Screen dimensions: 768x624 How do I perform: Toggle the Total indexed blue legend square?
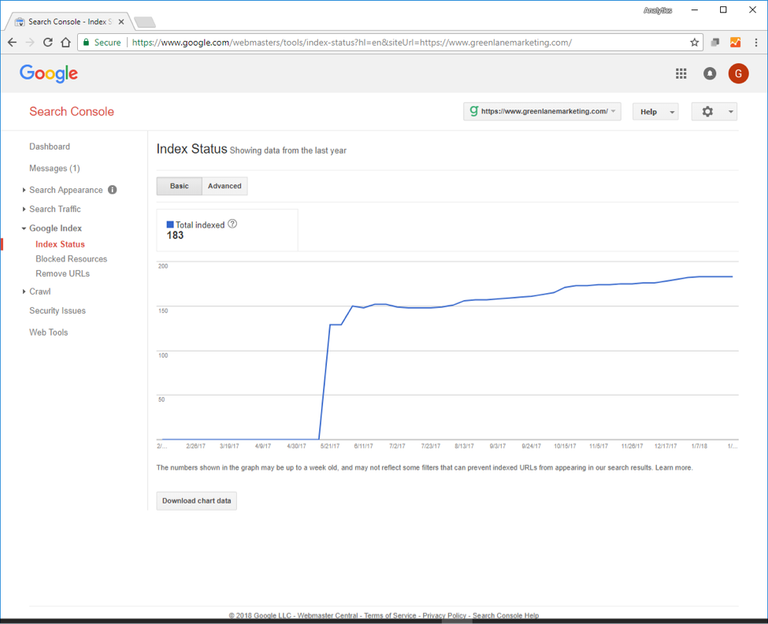[170, 224]
